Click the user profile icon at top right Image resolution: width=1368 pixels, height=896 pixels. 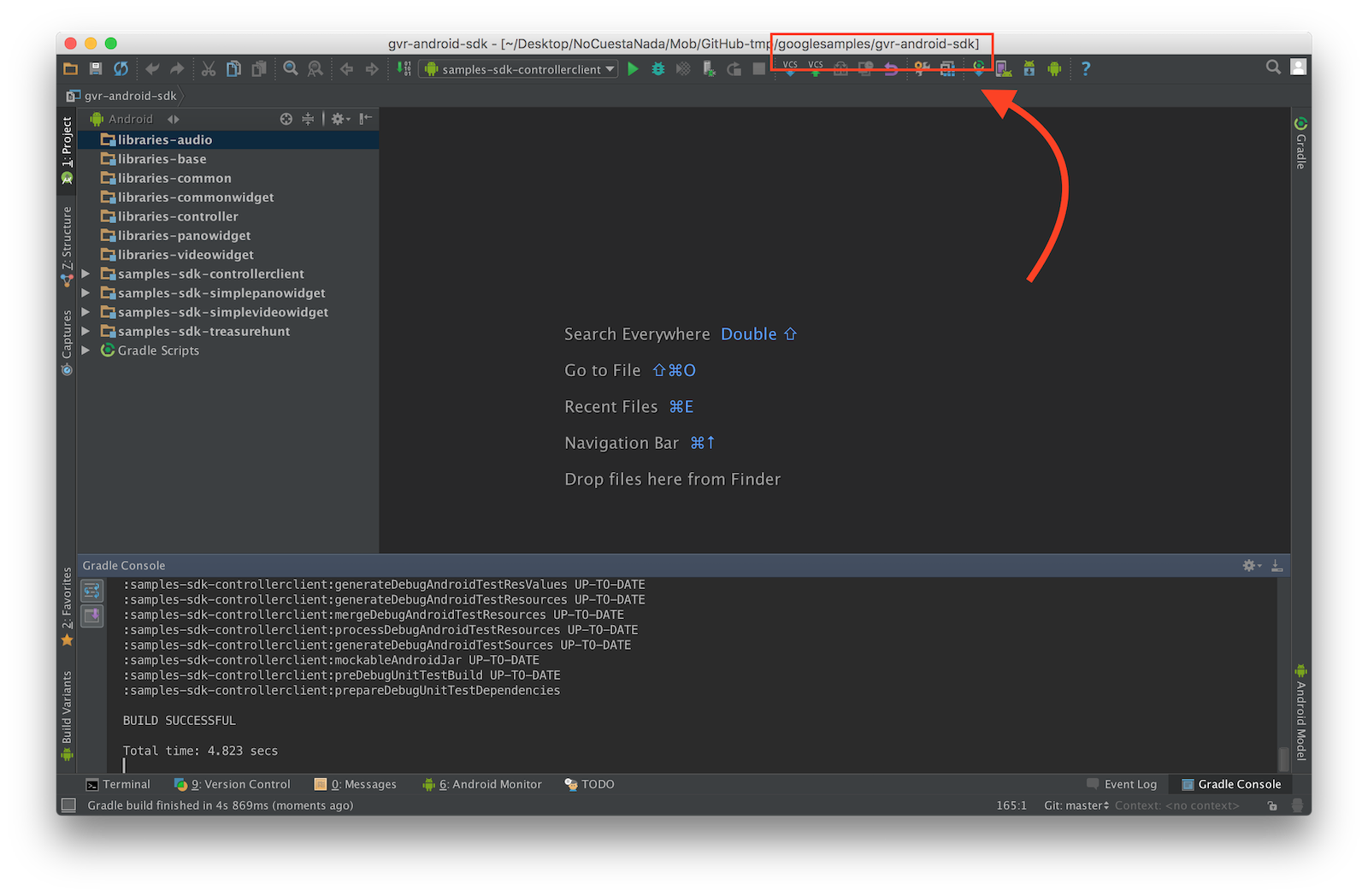tap(1299, 67)
